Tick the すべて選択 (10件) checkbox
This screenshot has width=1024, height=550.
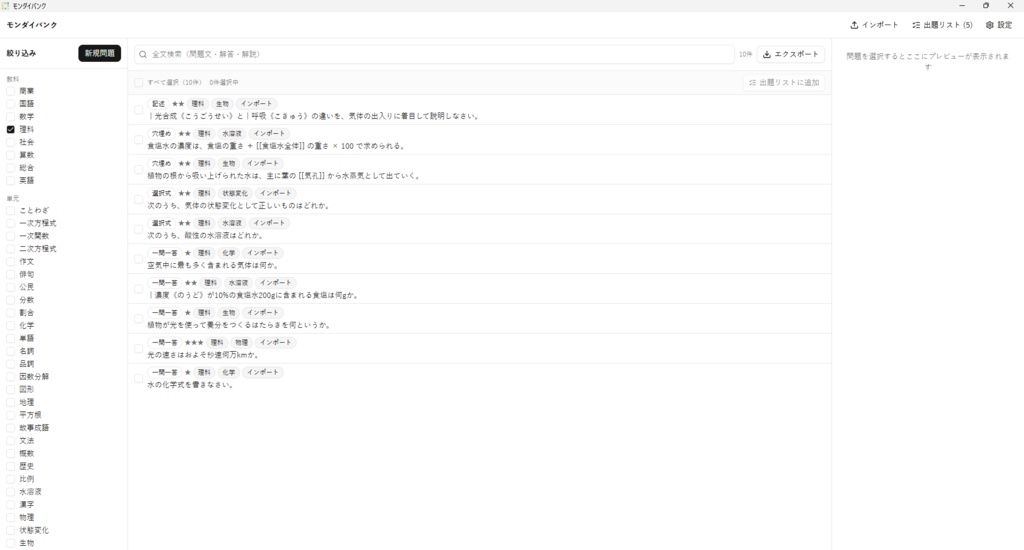point(138,83)
